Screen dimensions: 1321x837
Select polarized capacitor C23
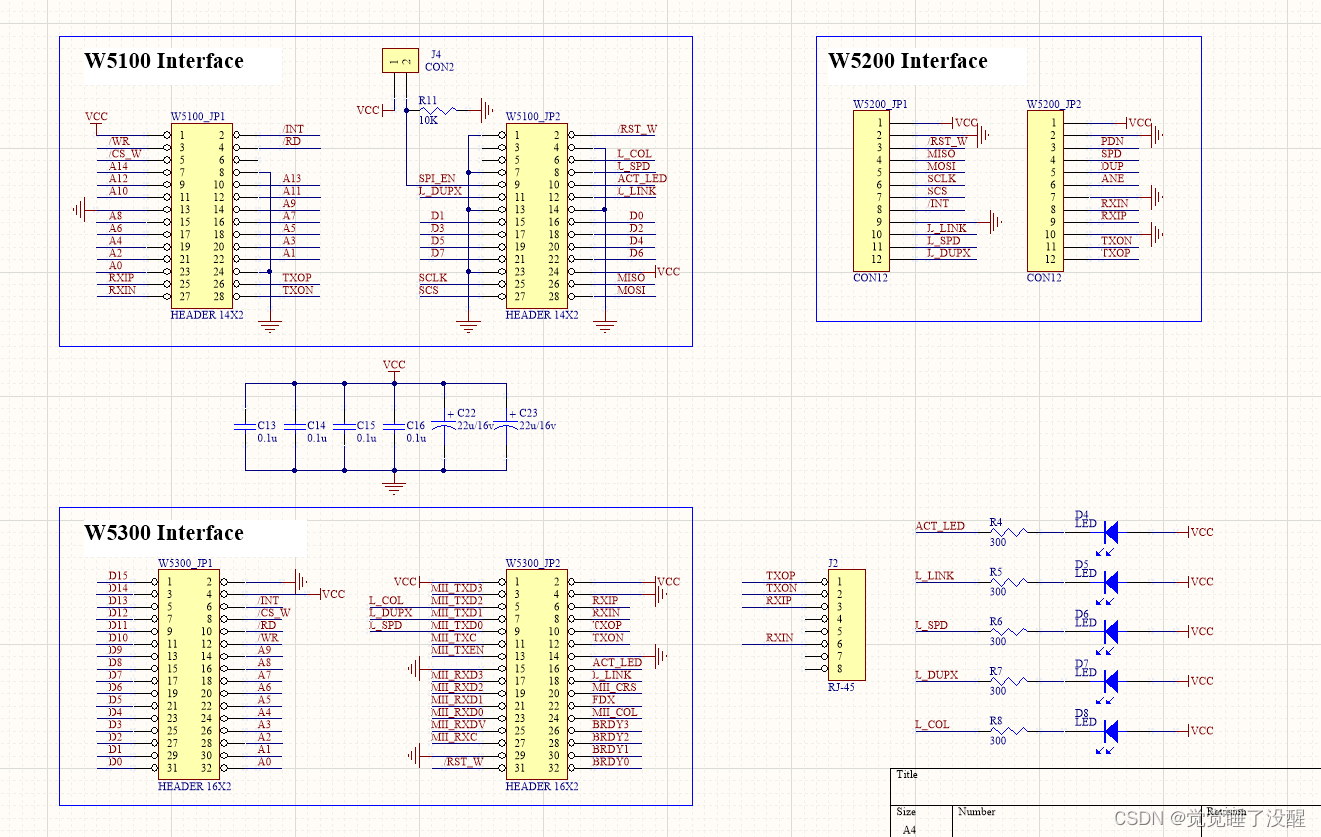[506, 426]
